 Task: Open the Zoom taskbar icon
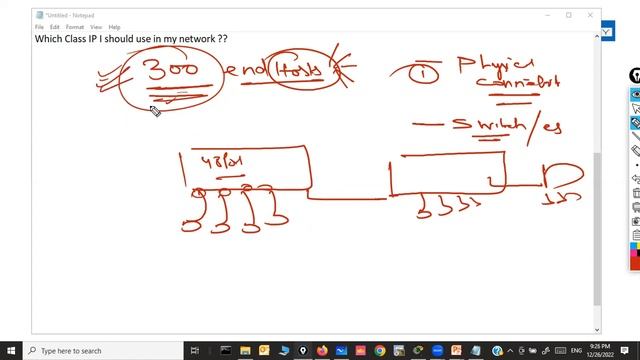pyautogui.click(x=437, y=350)
